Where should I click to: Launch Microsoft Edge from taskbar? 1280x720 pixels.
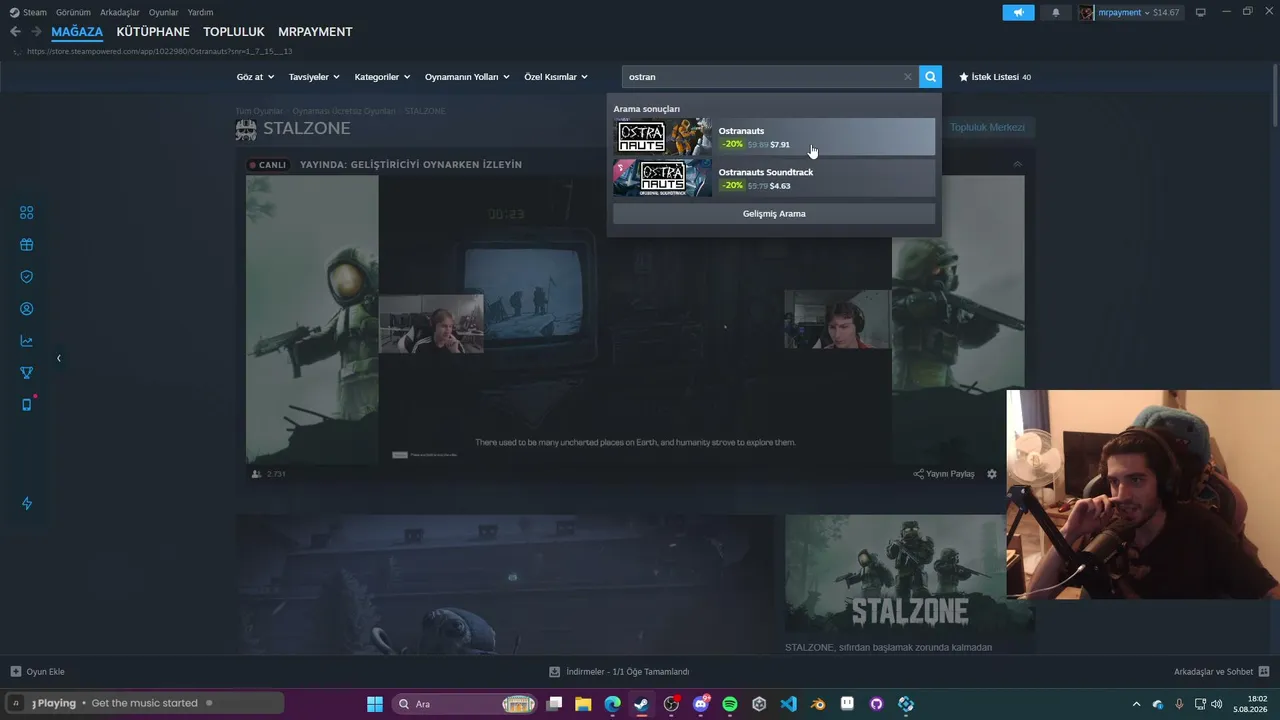tap(613, 704)
